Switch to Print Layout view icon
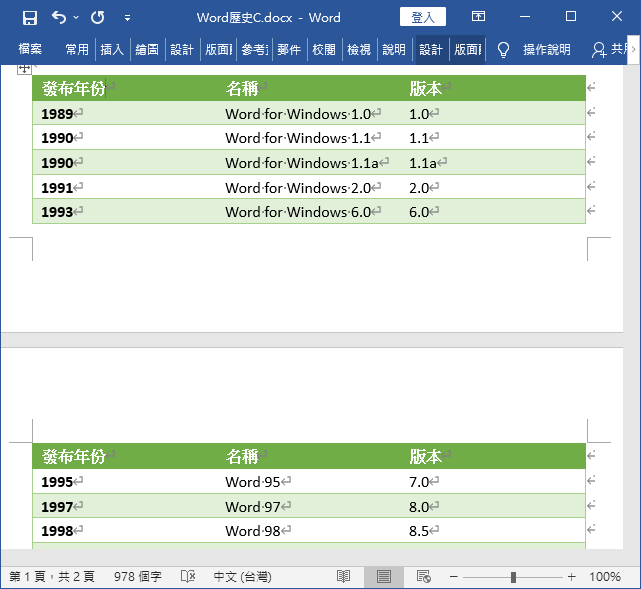This screenshot has height=589, width=641. click(x=383, y=577)
